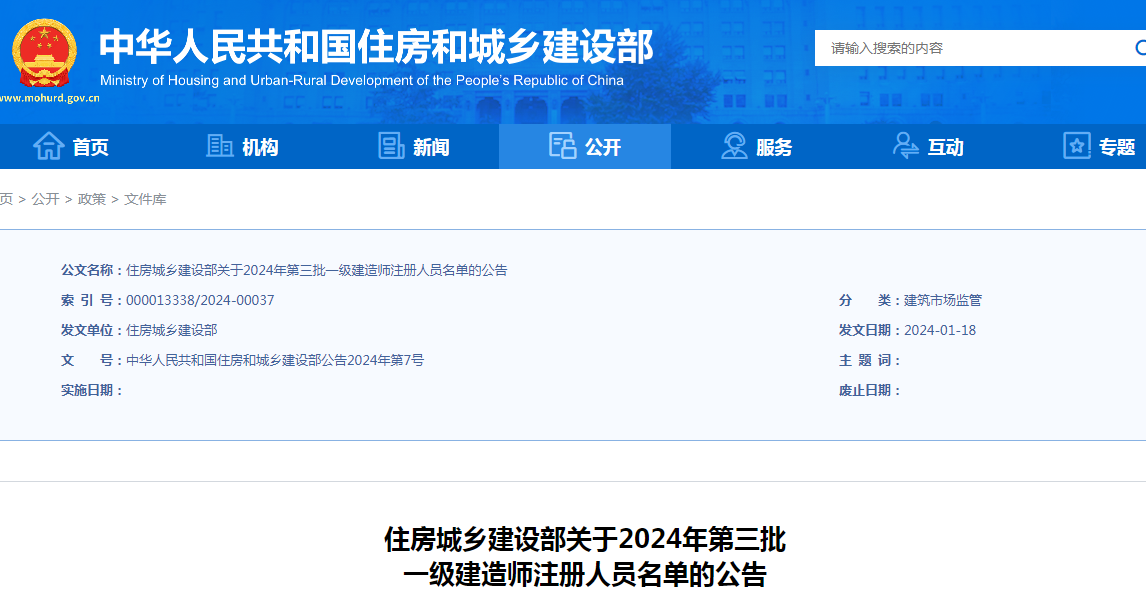Open the 机构 navigation tab
The image size is (1146, 592).
coord(242,147)
